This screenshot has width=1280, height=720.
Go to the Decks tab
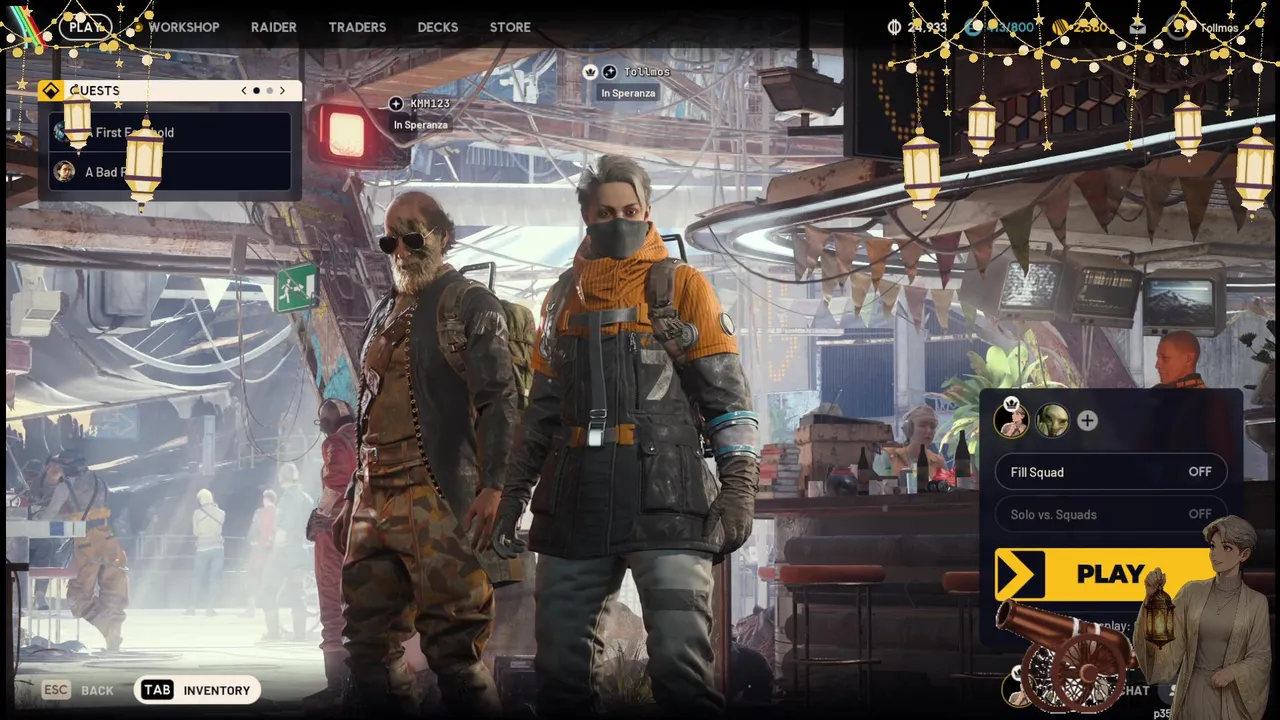(x=438, y=27)
